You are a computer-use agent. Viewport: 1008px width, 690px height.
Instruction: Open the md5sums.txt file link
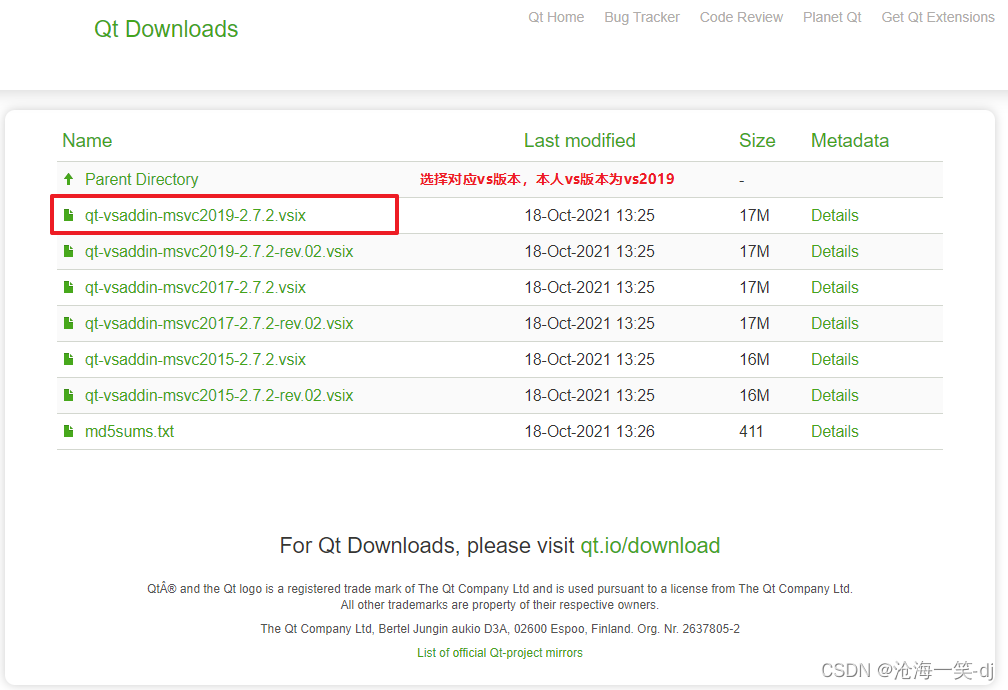click(x=129, y=431)
